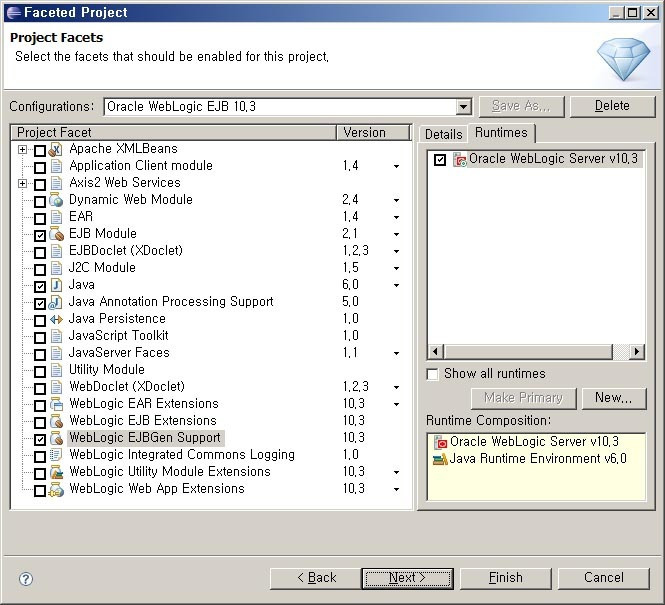Open version dropdown for Application Client module

(396, 166)
